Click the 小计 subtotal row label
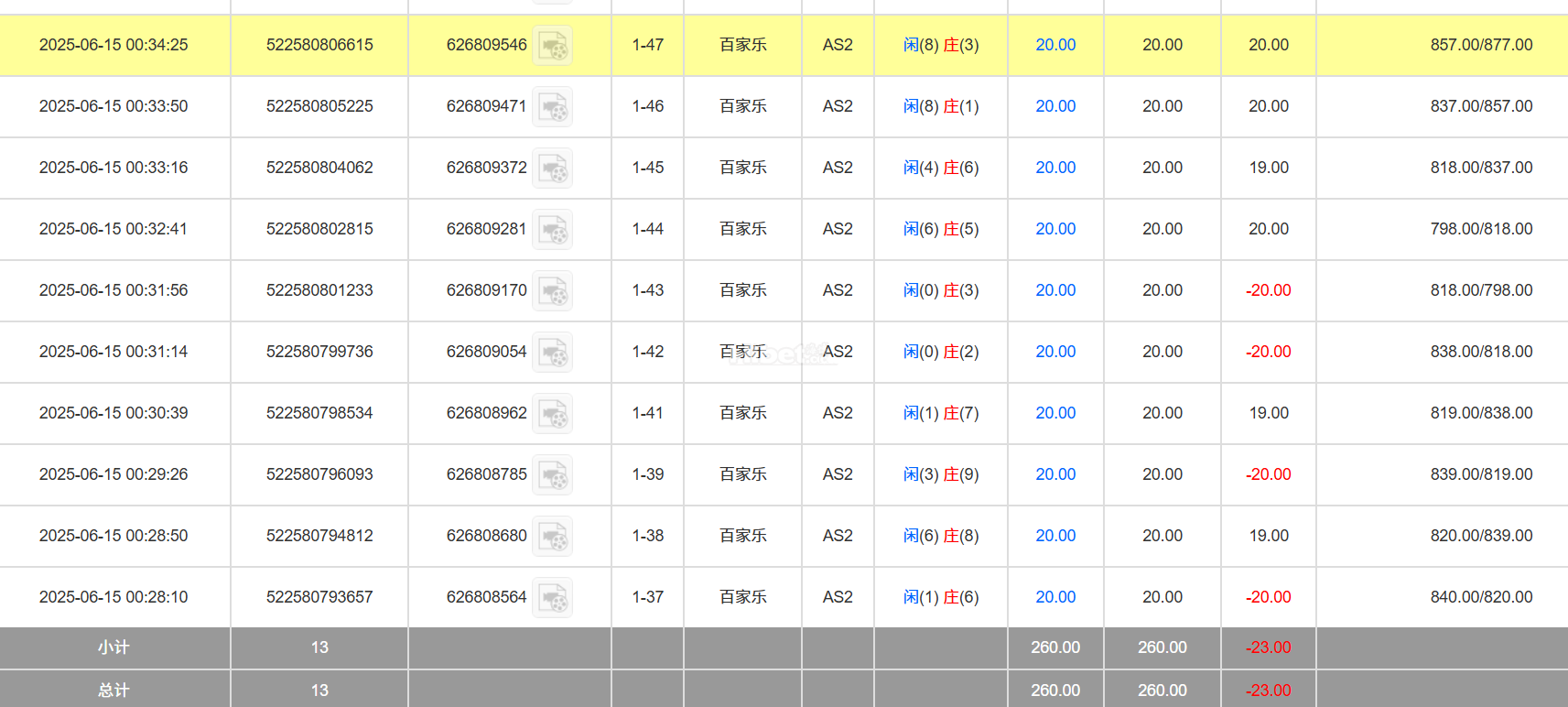 coord(114,647)
